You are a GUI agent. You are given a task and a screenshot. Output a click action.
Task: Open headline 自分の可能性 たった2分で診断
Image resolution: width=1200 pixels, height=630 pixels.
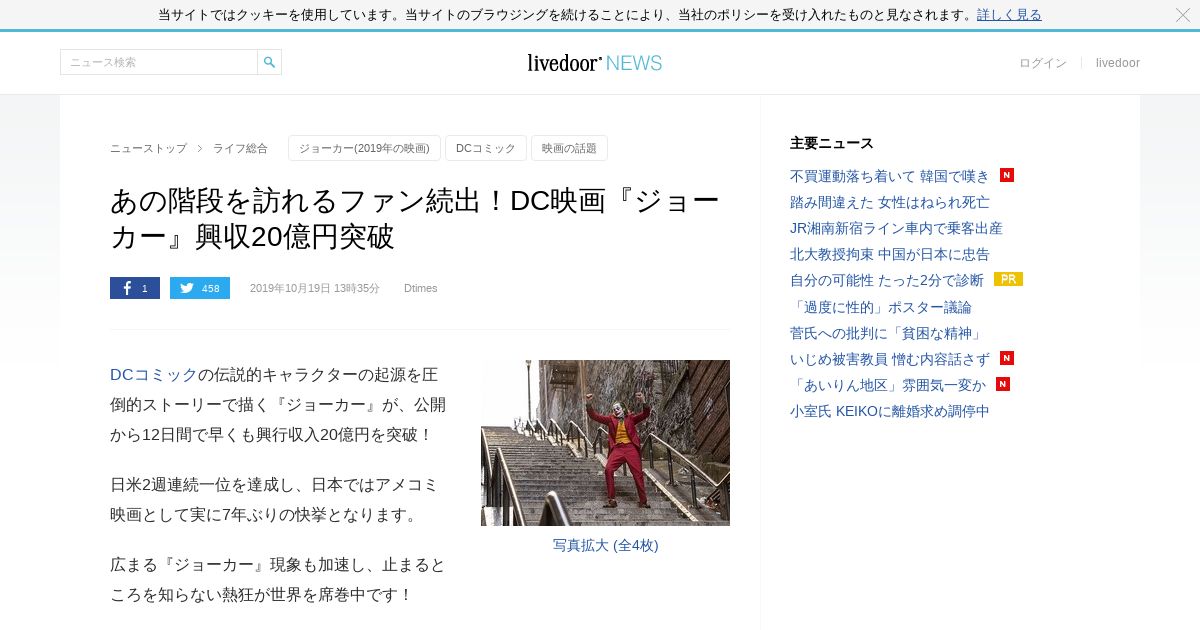[887, 280]
